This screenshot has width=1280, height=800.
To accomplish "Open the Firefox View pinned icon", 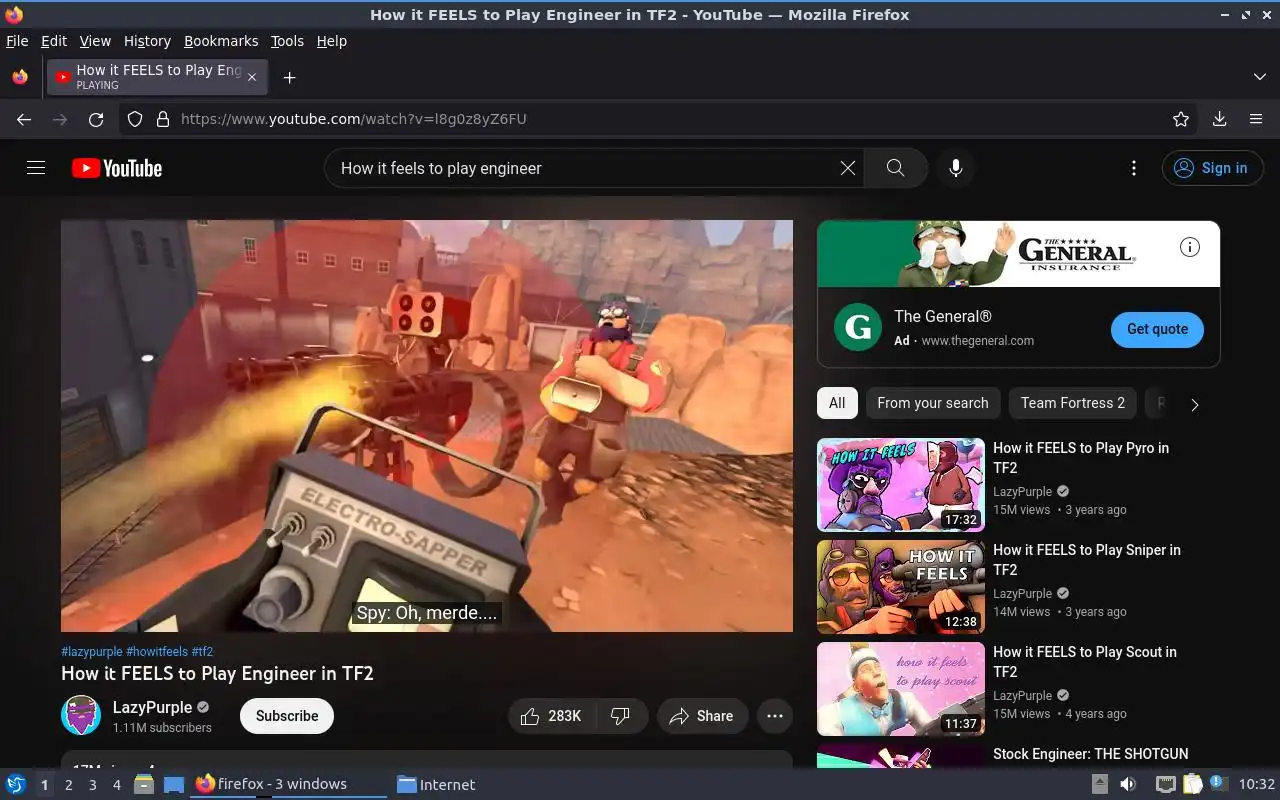I will point(19,77).
